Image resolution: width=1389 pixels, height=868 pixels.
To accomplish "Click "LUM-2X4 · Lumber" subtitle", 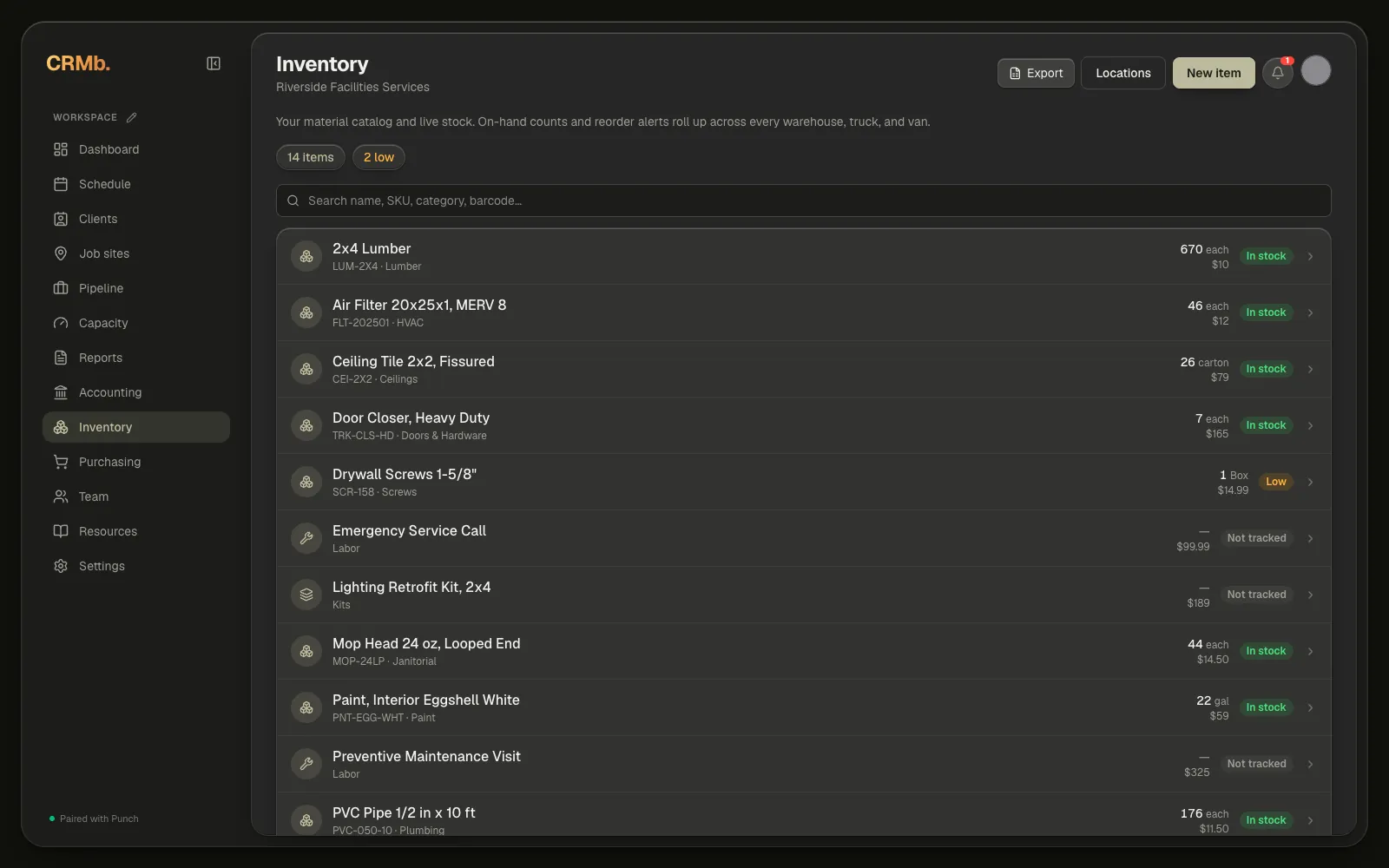I will coord(377,266).
